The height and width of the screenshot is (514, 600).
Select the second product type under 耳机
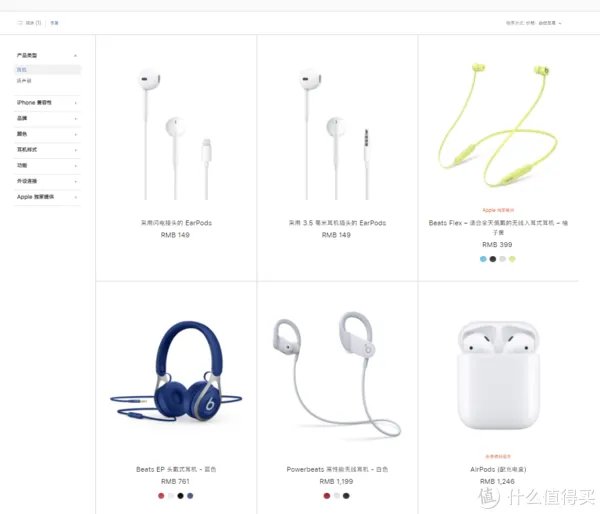(x=24, y=81)
